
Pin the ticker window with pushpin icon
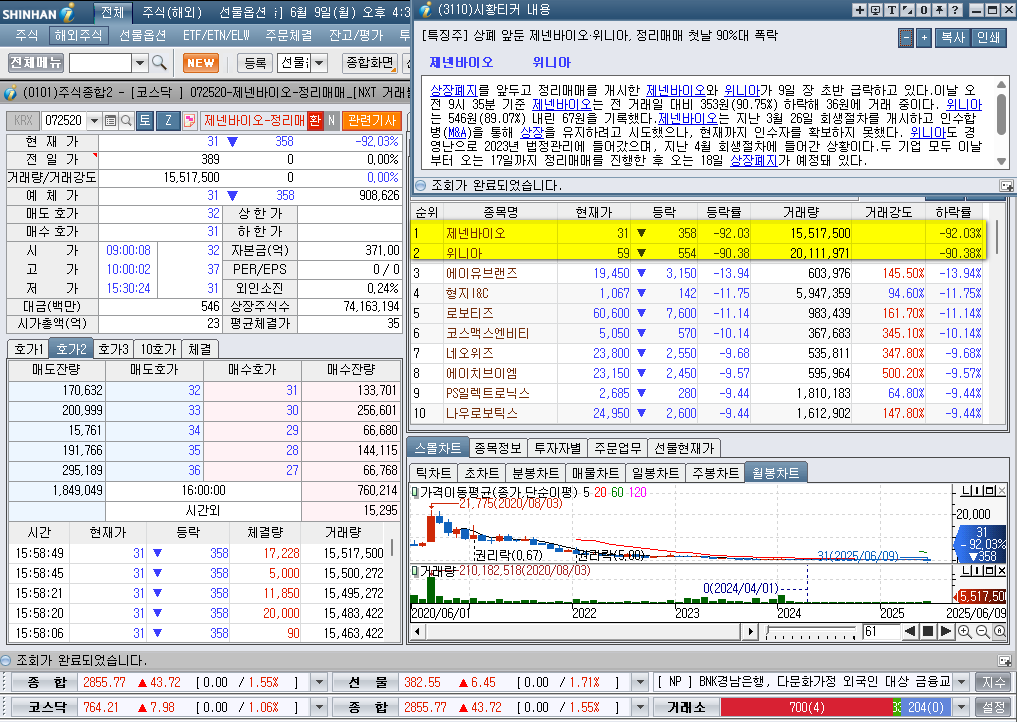point(939,10)
